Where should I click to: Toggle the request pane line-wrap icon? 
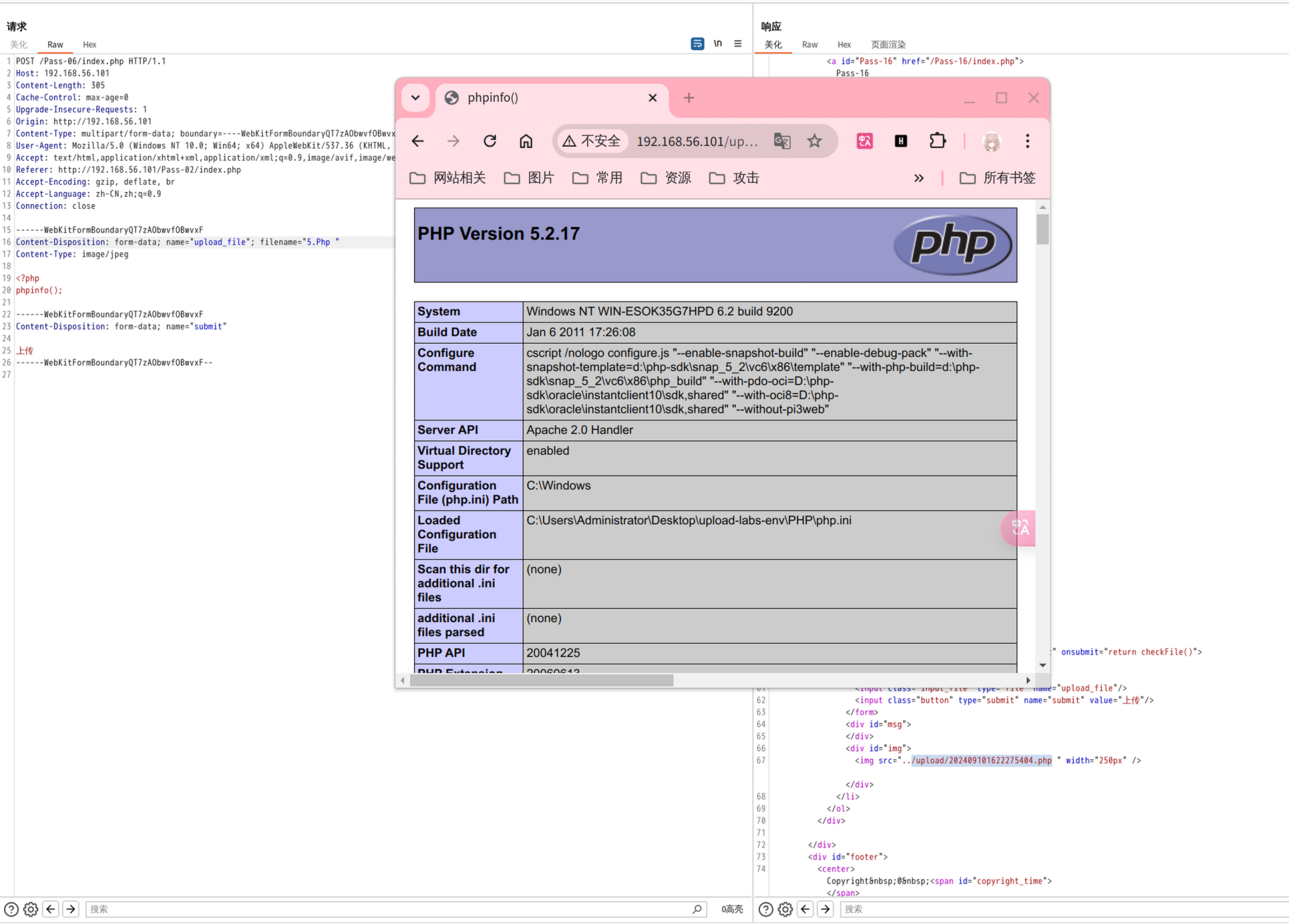[697, 44]
